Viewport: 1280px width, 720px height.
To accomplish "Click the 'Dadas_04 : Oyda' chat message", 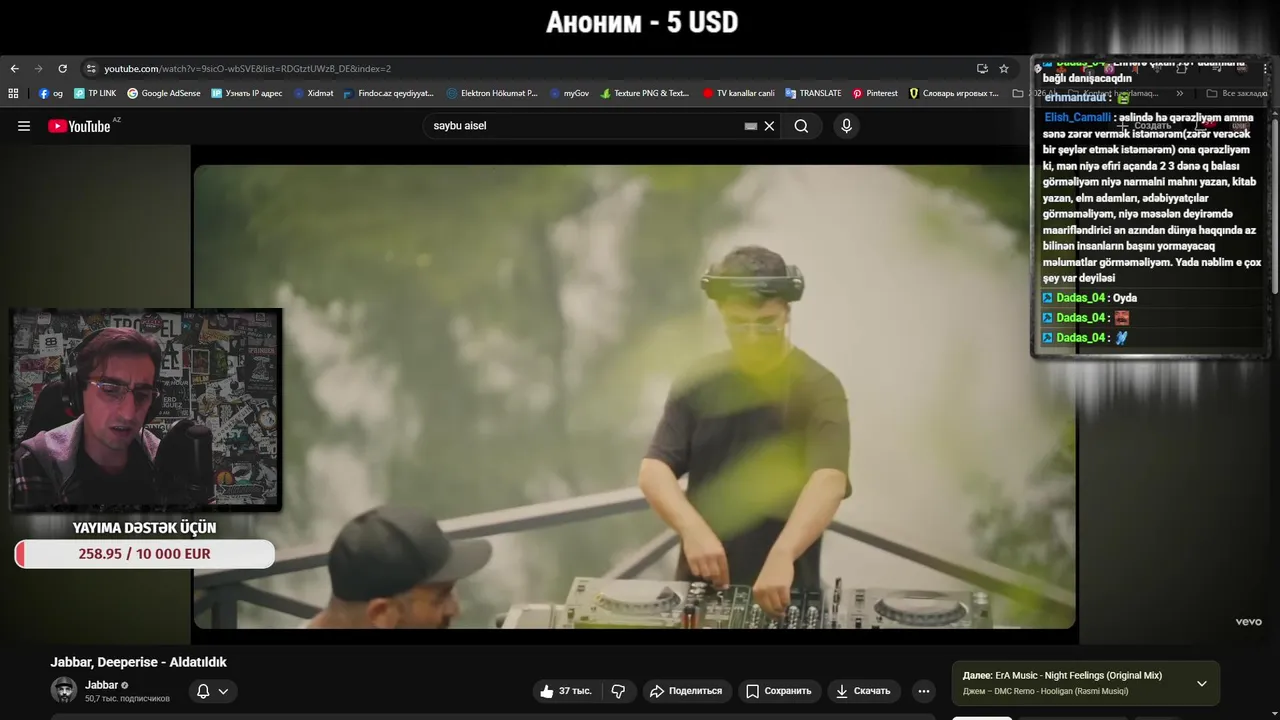I will [1089, 298].
